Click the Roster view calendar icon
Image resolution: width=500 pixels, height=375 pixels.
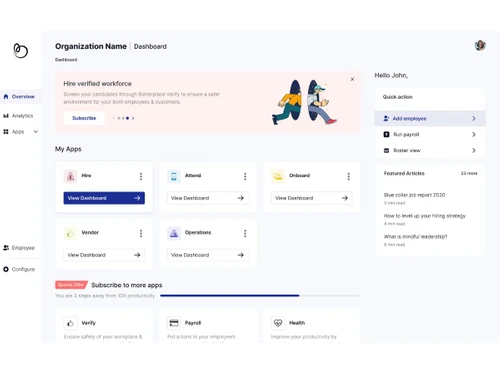click(386, 150)
